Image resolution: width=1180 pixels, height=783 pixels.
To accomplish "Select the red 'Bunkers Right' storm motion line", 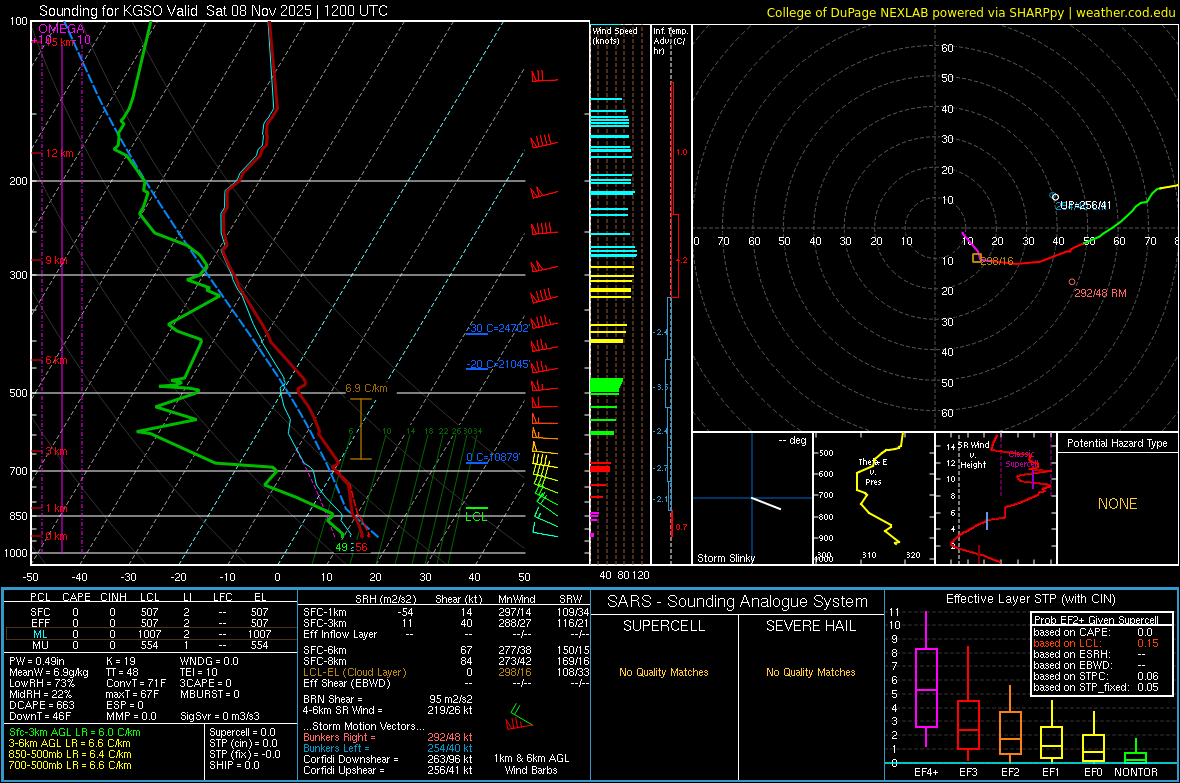I will coord(388,737).
